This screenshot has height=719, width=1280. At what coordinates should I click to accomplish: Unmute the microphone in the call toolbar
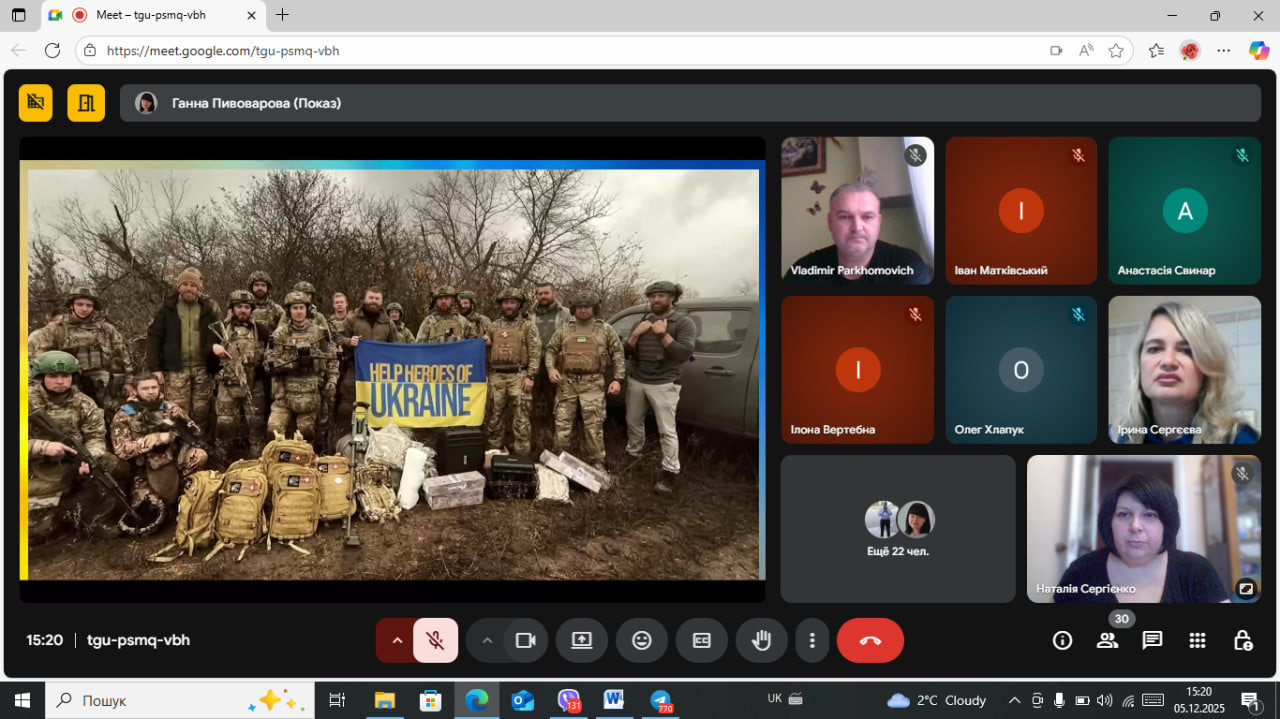tap(435, 640)
